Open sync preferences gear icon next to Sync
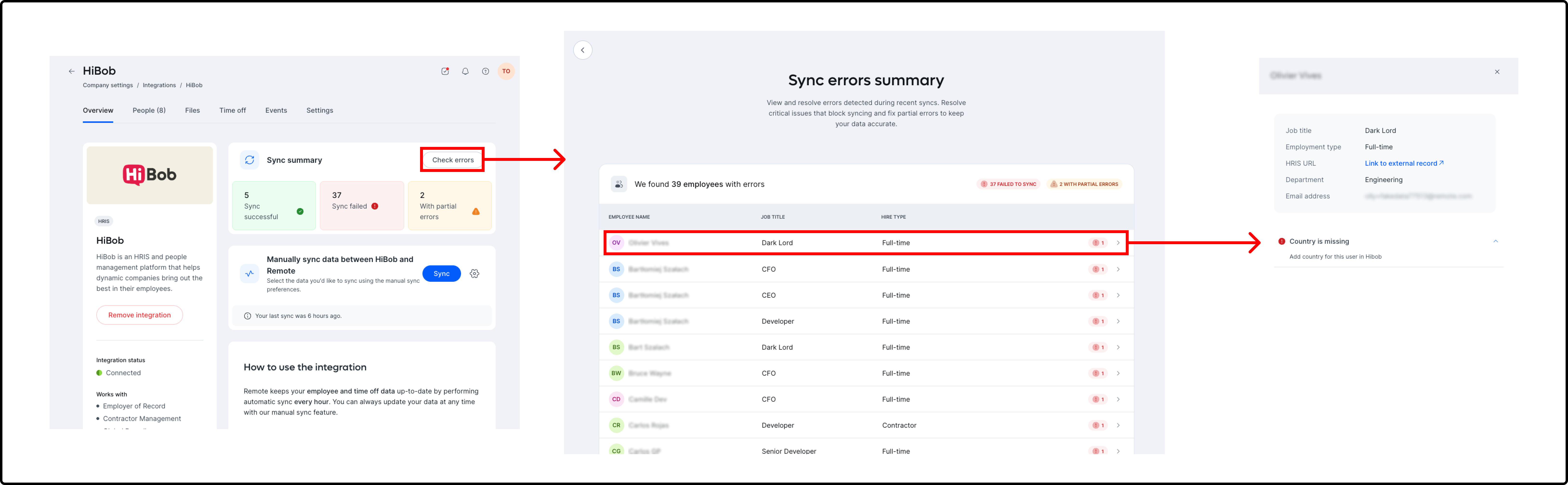The height and width of the screenshot is (485, 1568). coord(475,274)
